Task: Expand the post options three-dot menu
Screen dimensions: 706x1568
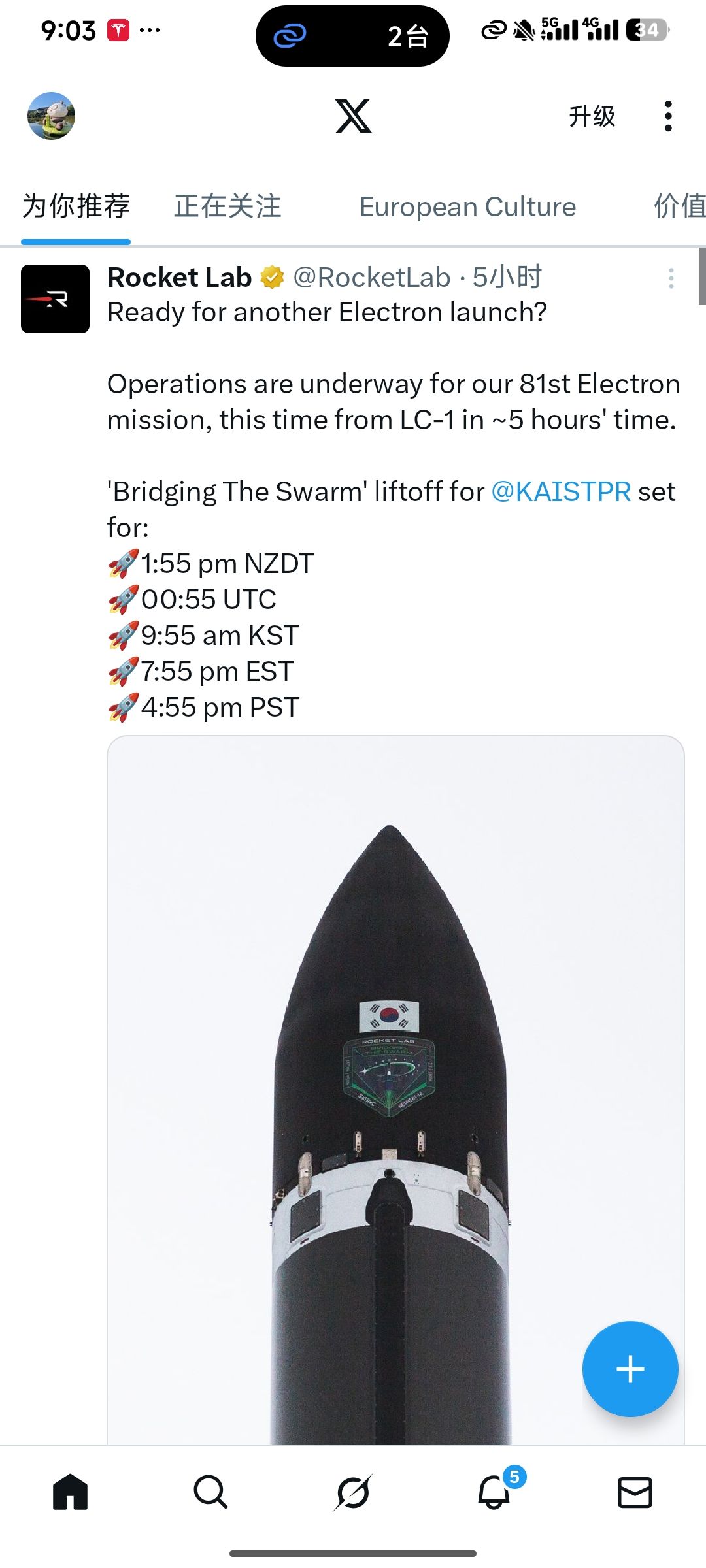Action: pyautogui.click(x=671, y=278)
